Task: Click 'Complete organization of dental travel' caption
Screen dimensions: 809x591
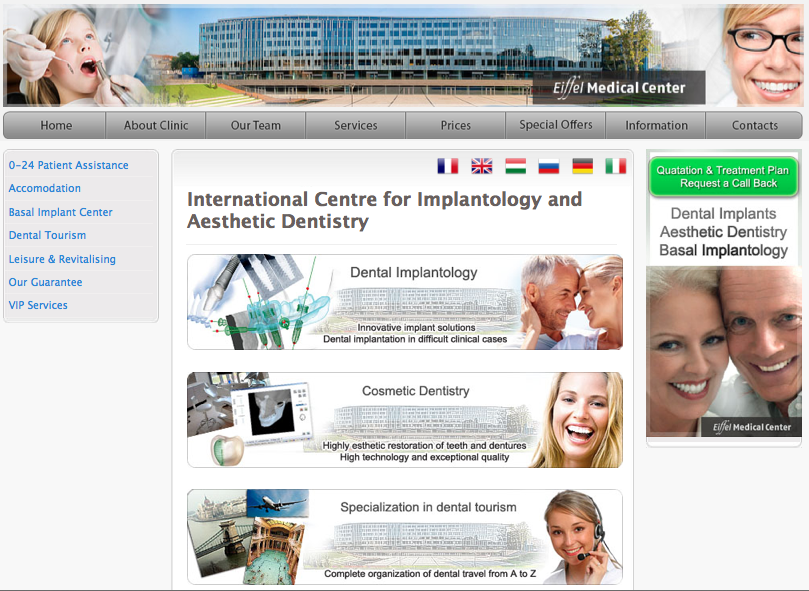Action: 430,574
